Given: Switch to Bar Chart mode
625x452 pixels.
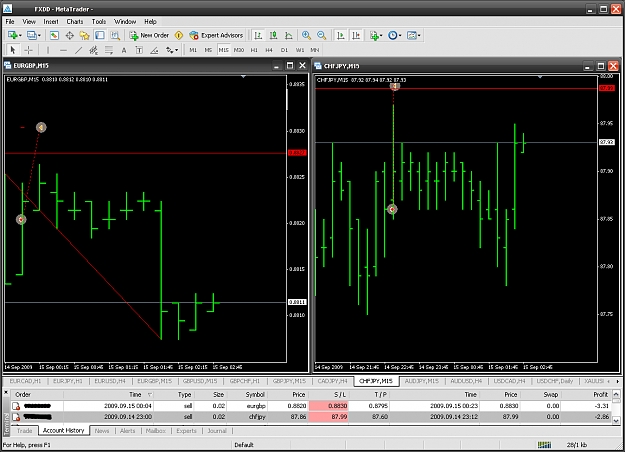Looking at the screenshot, I should (258, 35).
